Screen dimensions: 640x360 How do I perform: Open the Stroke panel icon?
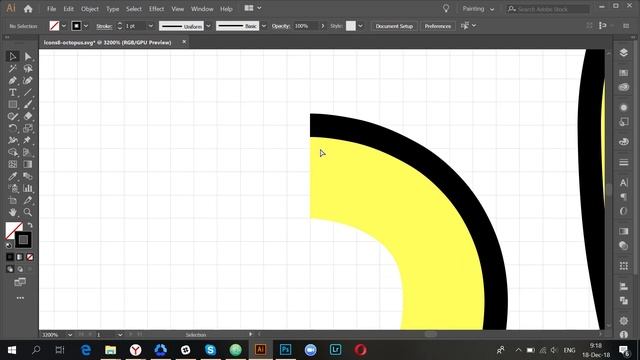pyautogui.click(x=623, y=162)
